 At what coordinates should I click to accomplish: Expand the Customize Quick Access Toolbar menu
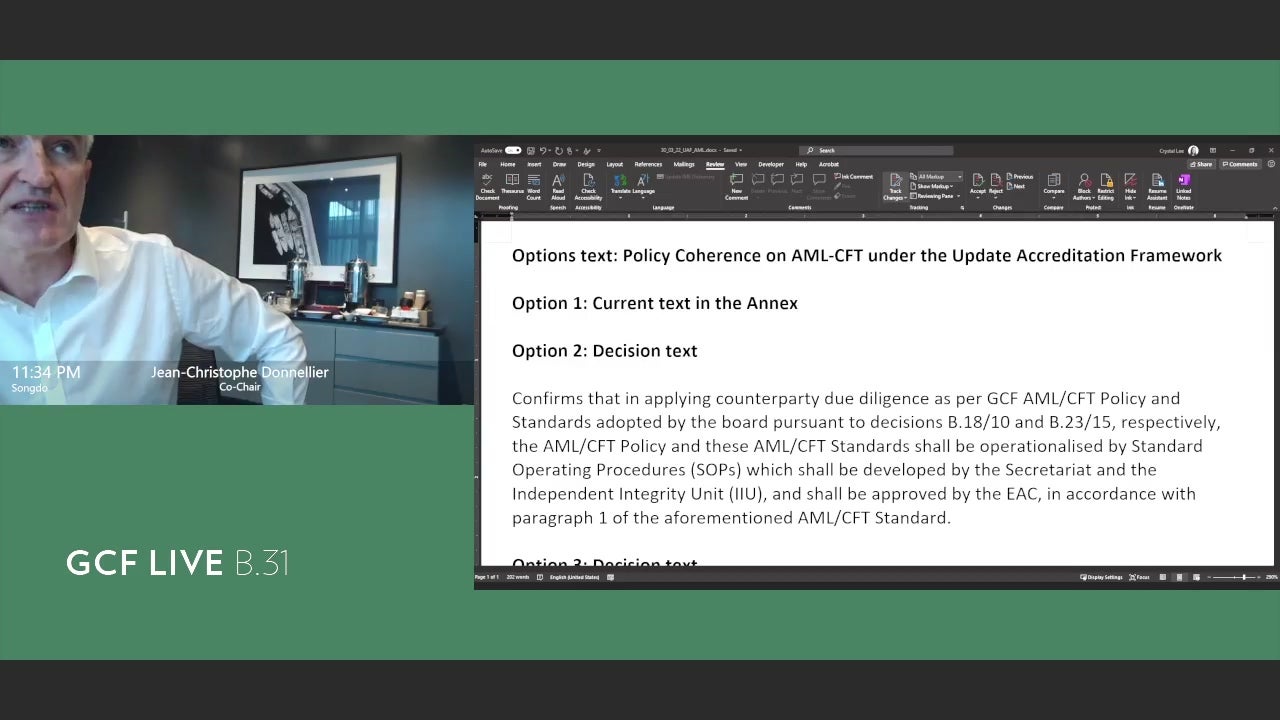tap(599, 150)
